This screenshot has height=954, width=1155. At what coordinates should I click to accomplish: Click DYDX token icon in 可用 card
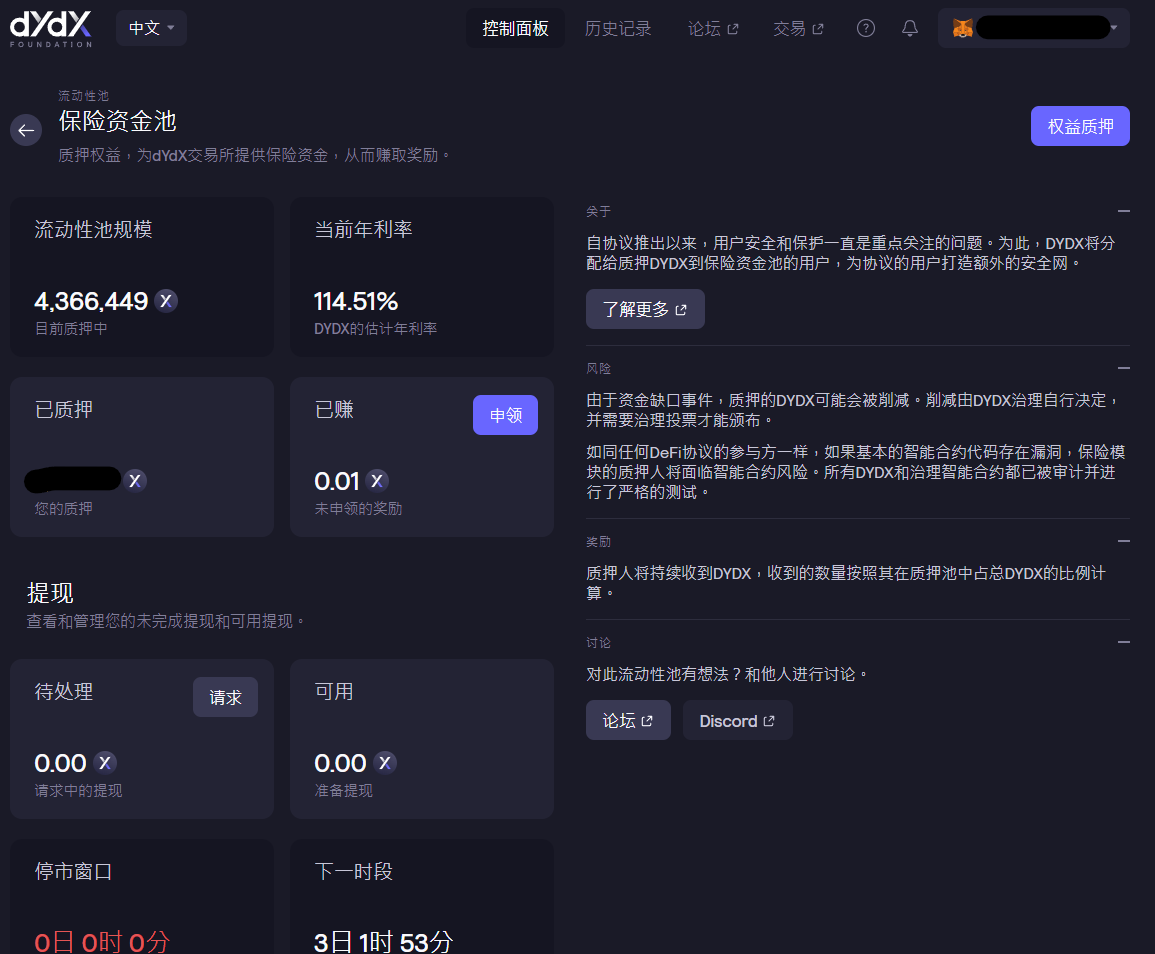385,762
